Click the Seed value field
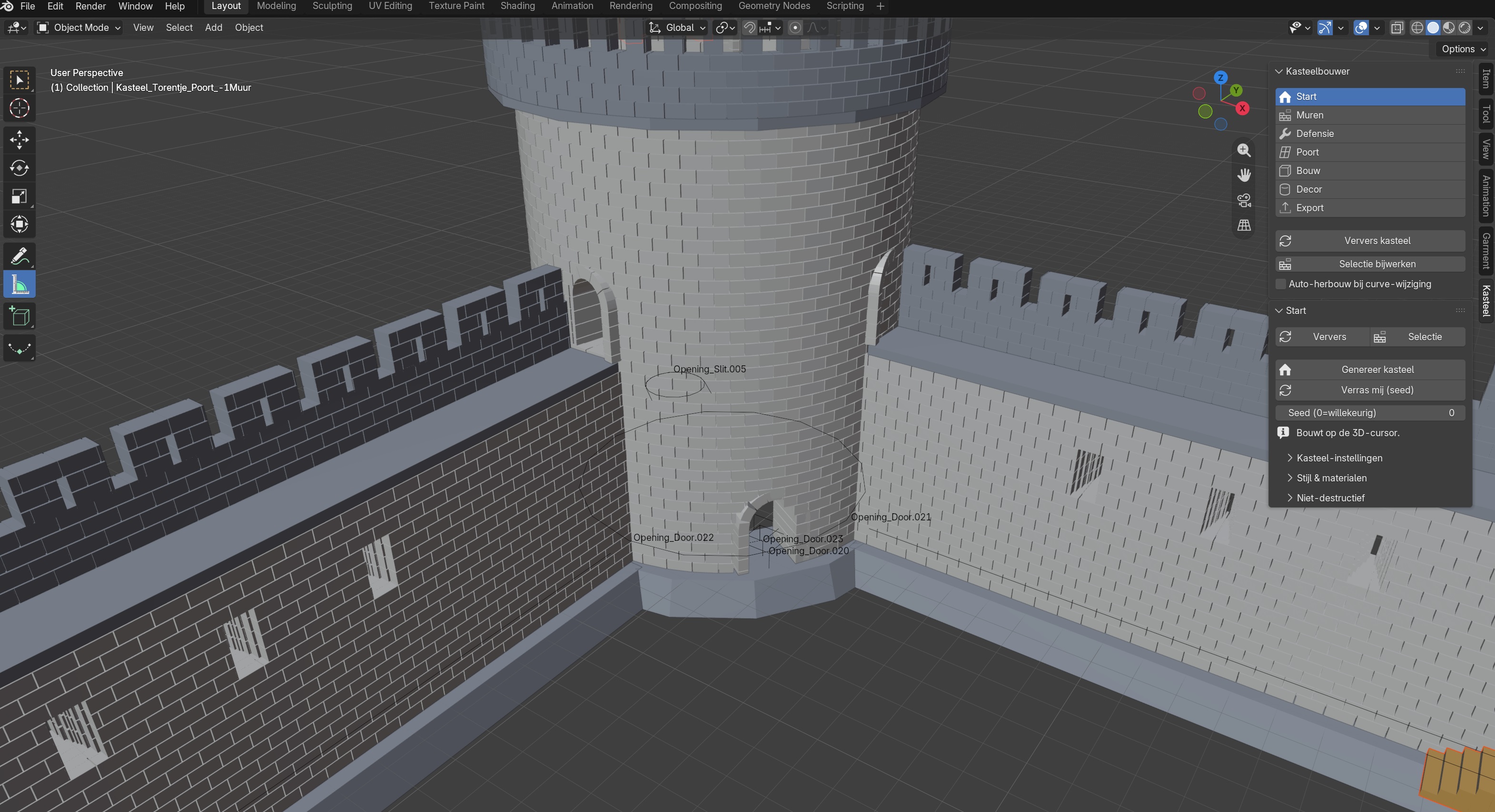This screenshot has height=812, width=1495. point(1370,413)
